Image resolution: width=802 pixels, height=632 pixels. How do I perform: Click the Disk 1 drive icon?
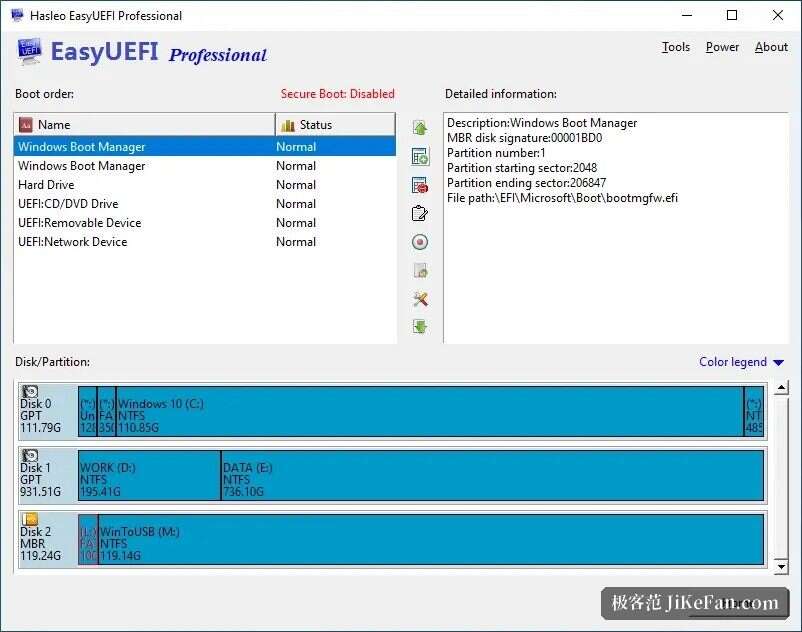[30, 455]
